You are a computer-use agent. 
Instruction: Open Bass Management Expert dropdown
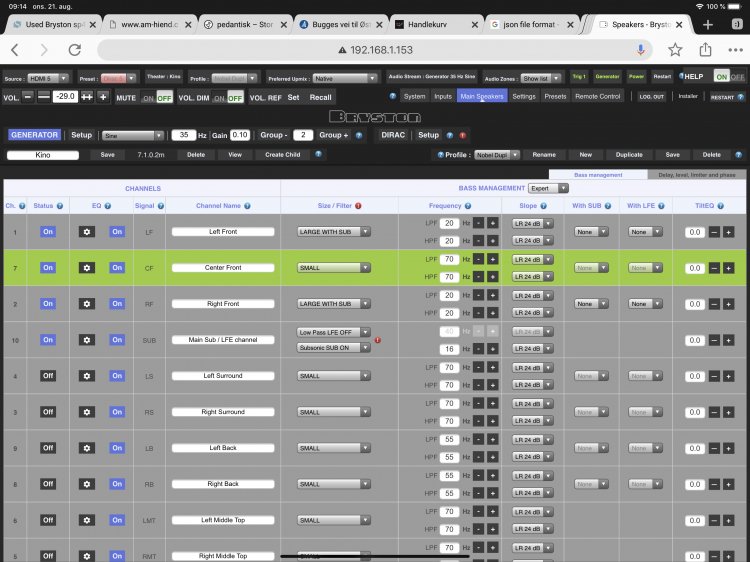548,188
